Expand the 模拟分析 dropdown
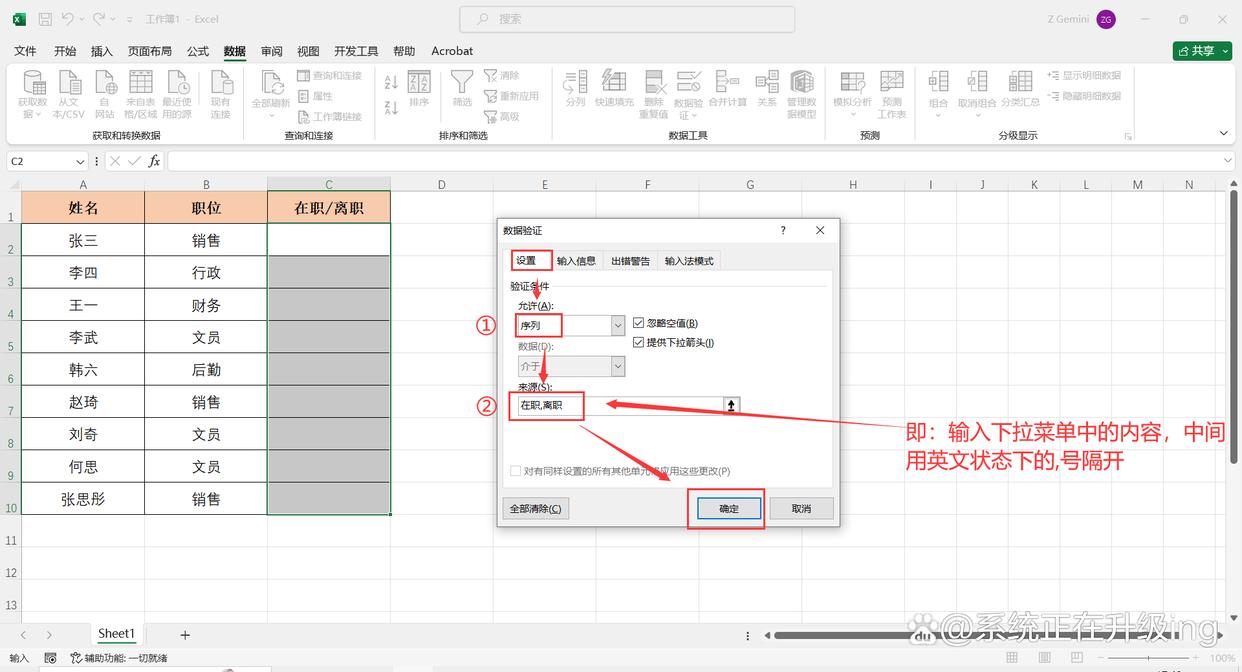Image resolution: width=1242 pixels, height=672 pixels. tap(852, 115)
